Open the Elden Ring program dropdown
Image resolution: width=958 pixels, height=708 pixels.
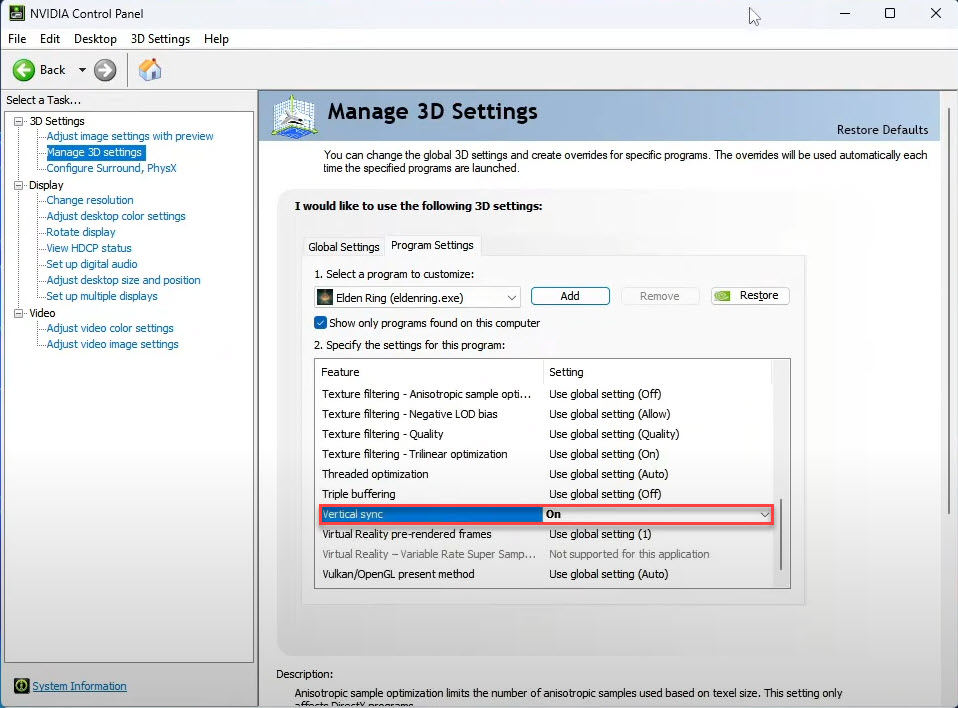point(512,297)
